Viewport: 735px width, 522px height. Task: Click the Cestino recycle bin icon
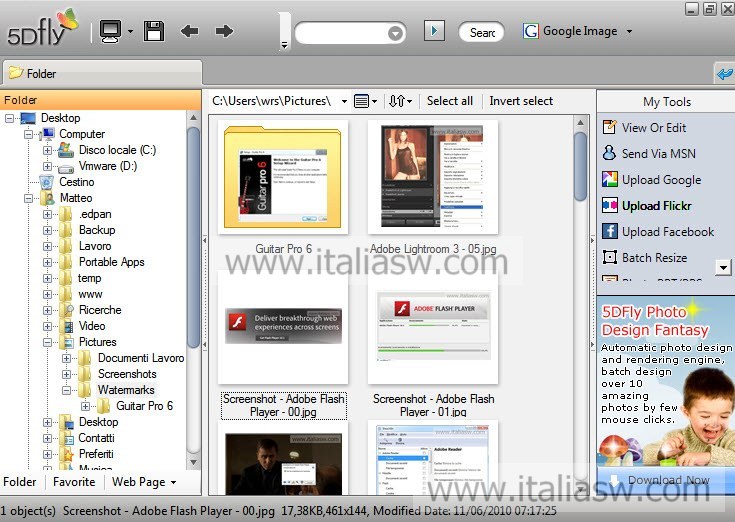[46, 182]
